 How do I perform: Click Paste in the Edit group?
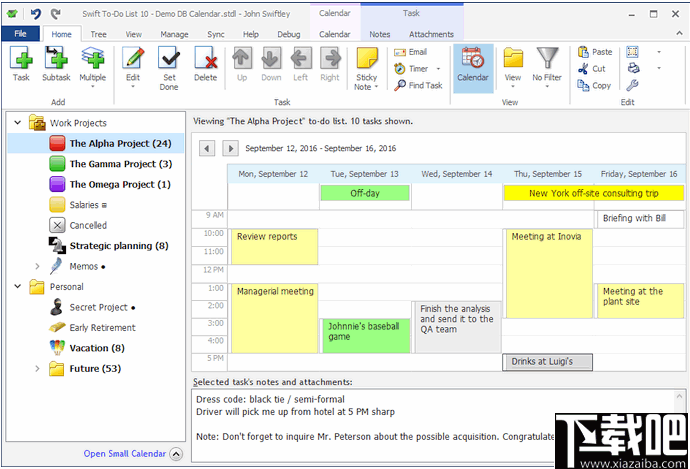coord(595,52)
